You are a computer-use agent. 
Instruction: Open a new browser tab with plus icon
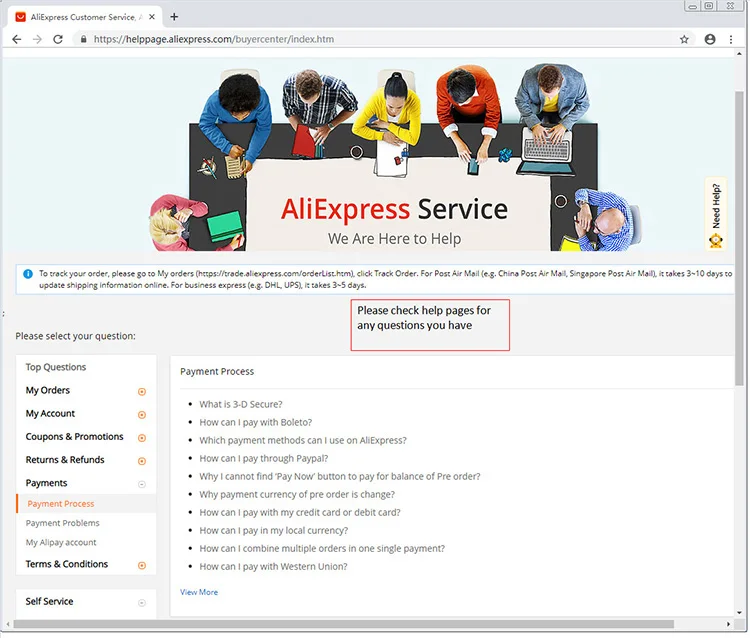point(174,17)
